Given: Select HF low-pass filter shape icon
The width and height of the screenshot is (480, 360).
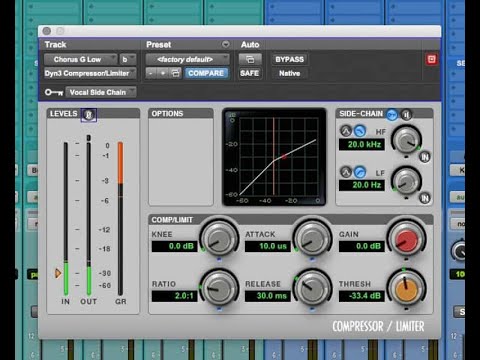Looking at the screenshot, I should 359,131.
